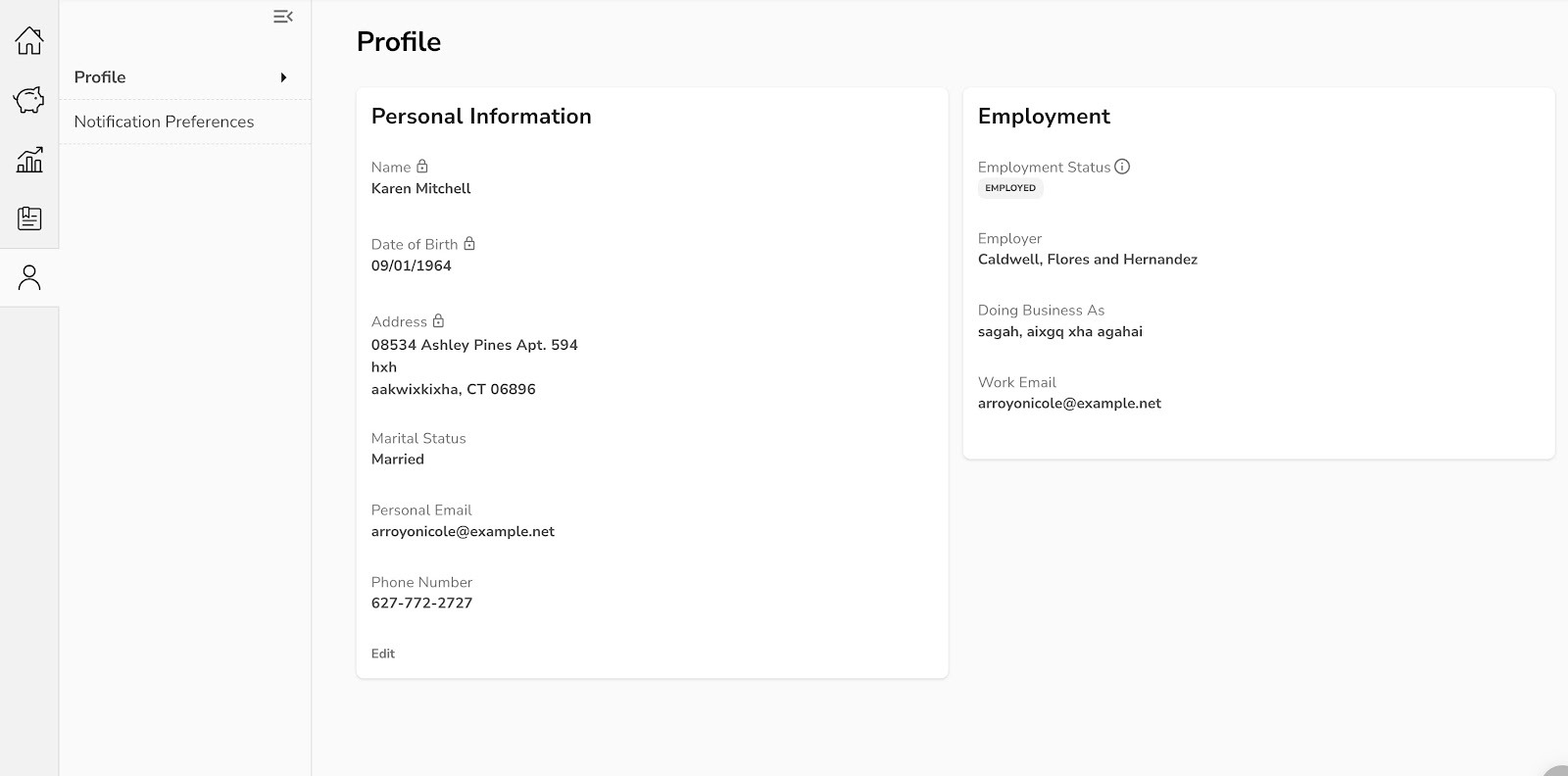The width and height of the screenshot is (1568, 776).
Task: Click the Married marital status value
Action: pos(398,460)
